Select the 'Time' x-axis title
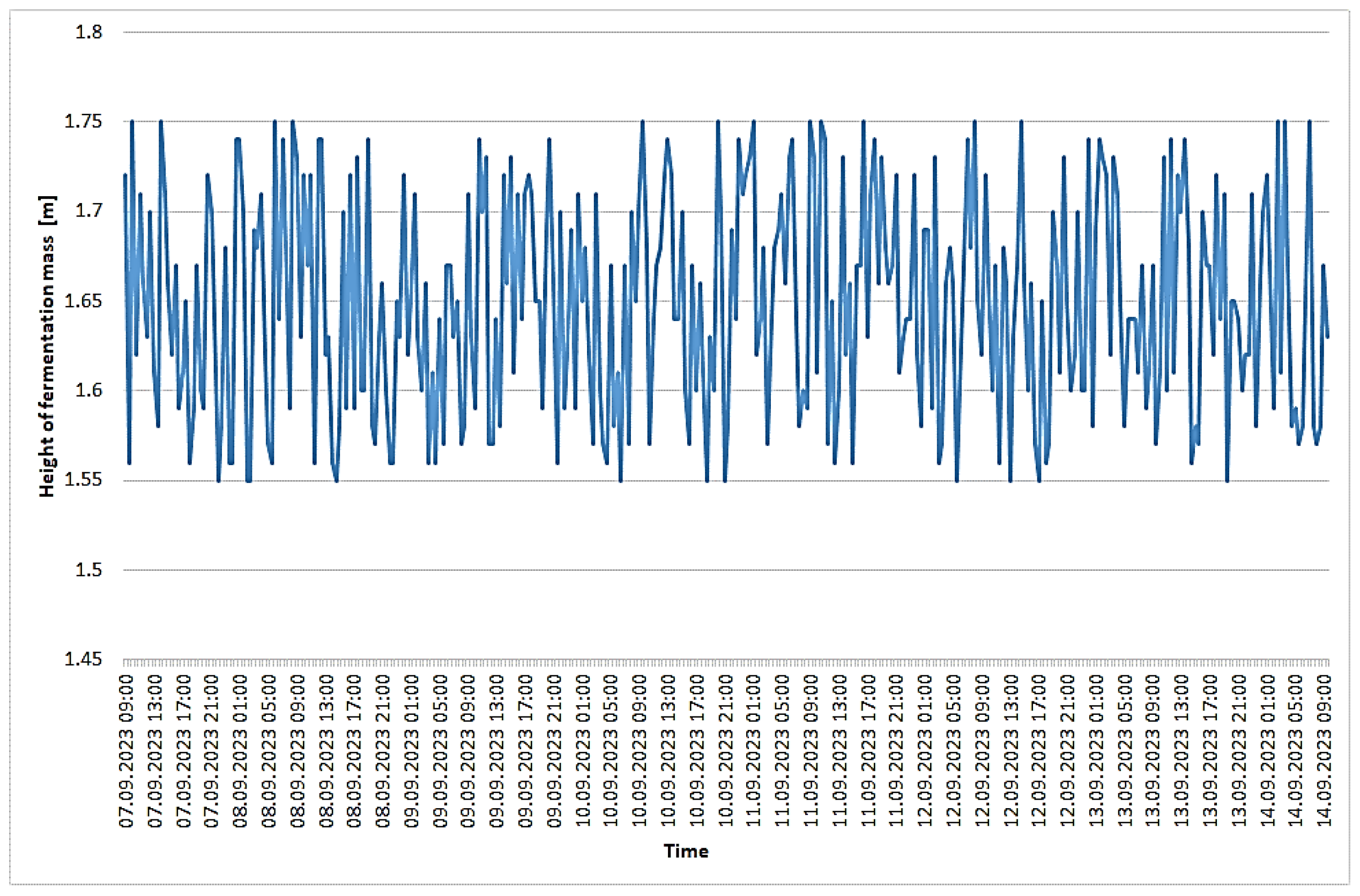This screenshot has width=1360, height=896. click(686, 851)
